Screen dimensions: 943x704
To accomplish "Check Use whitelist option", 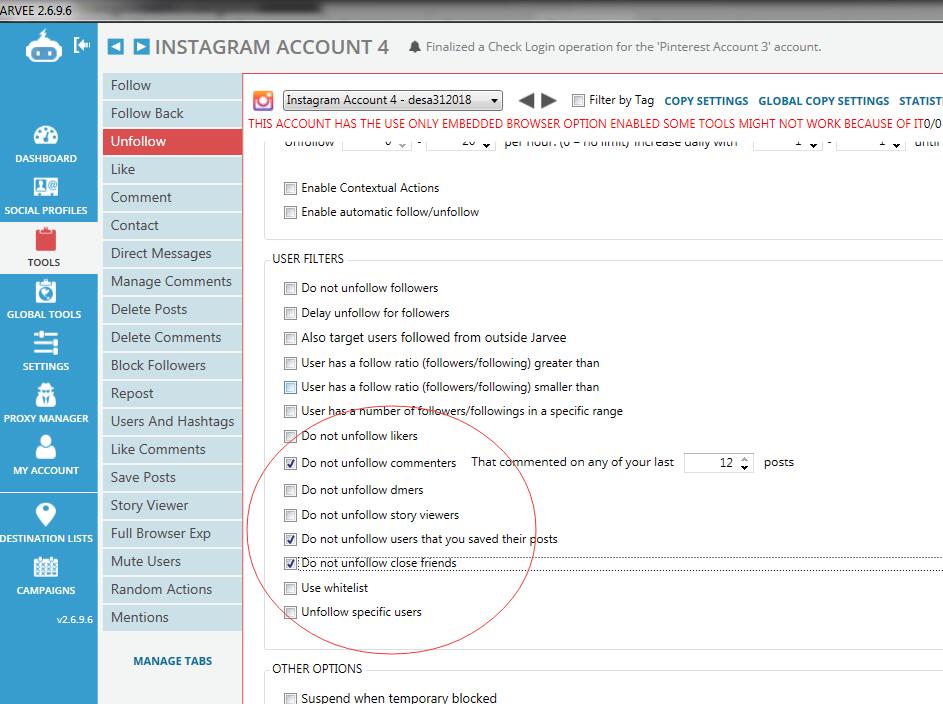I will click(290, 588).
